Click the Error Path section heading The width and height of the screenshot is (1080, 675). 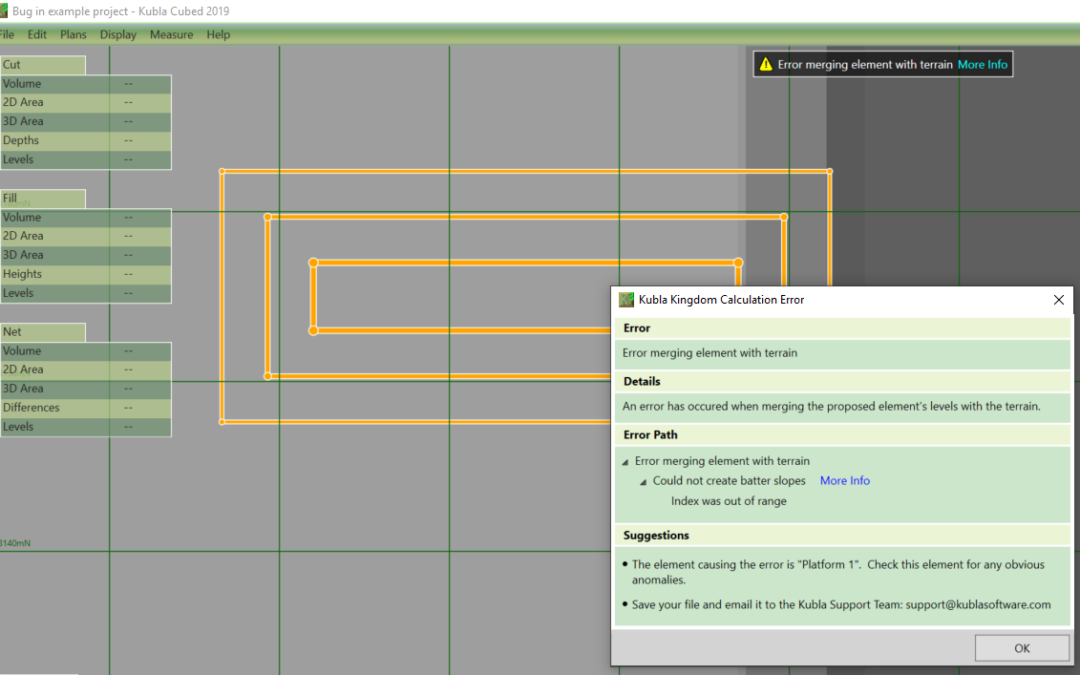coord(650,435)
